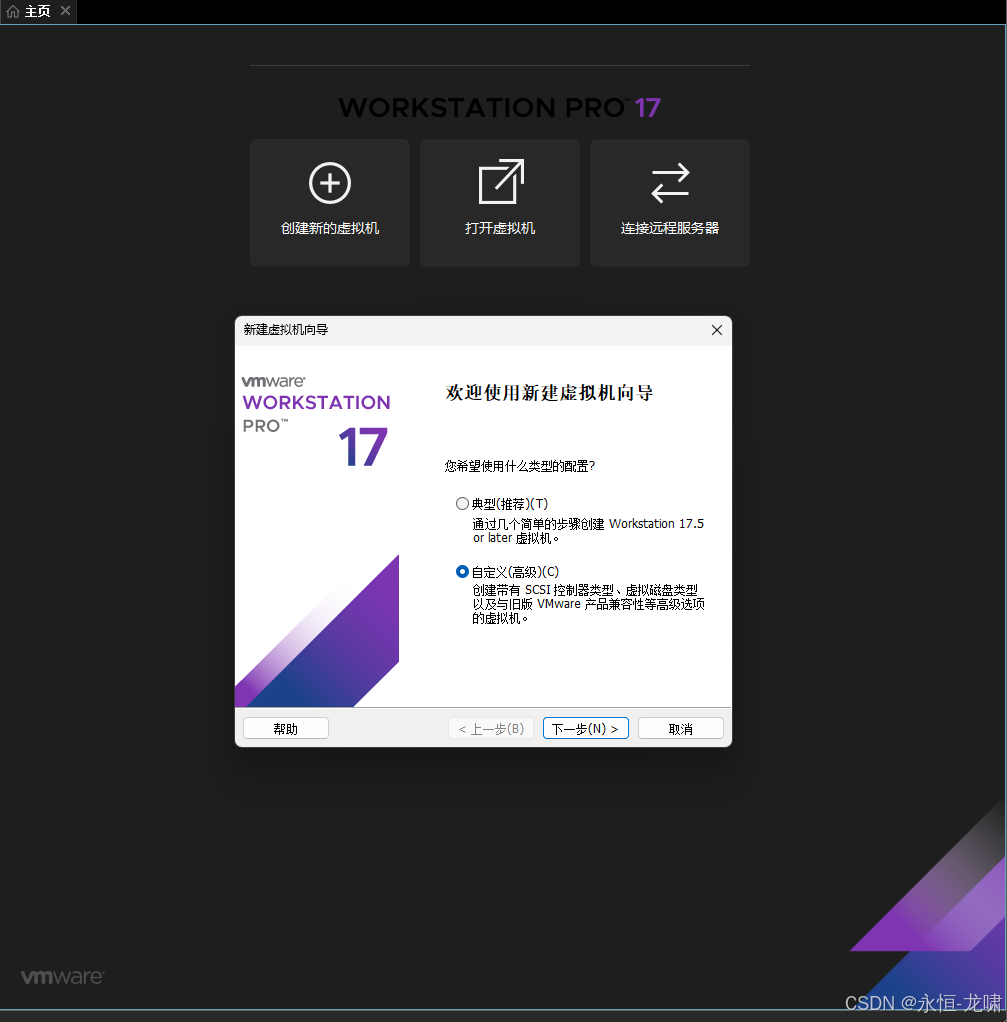The image size is (1007, 1022).
Task: Click the heading 欢迎使用新建虚拟机向导
Action: tap(549, 392)
